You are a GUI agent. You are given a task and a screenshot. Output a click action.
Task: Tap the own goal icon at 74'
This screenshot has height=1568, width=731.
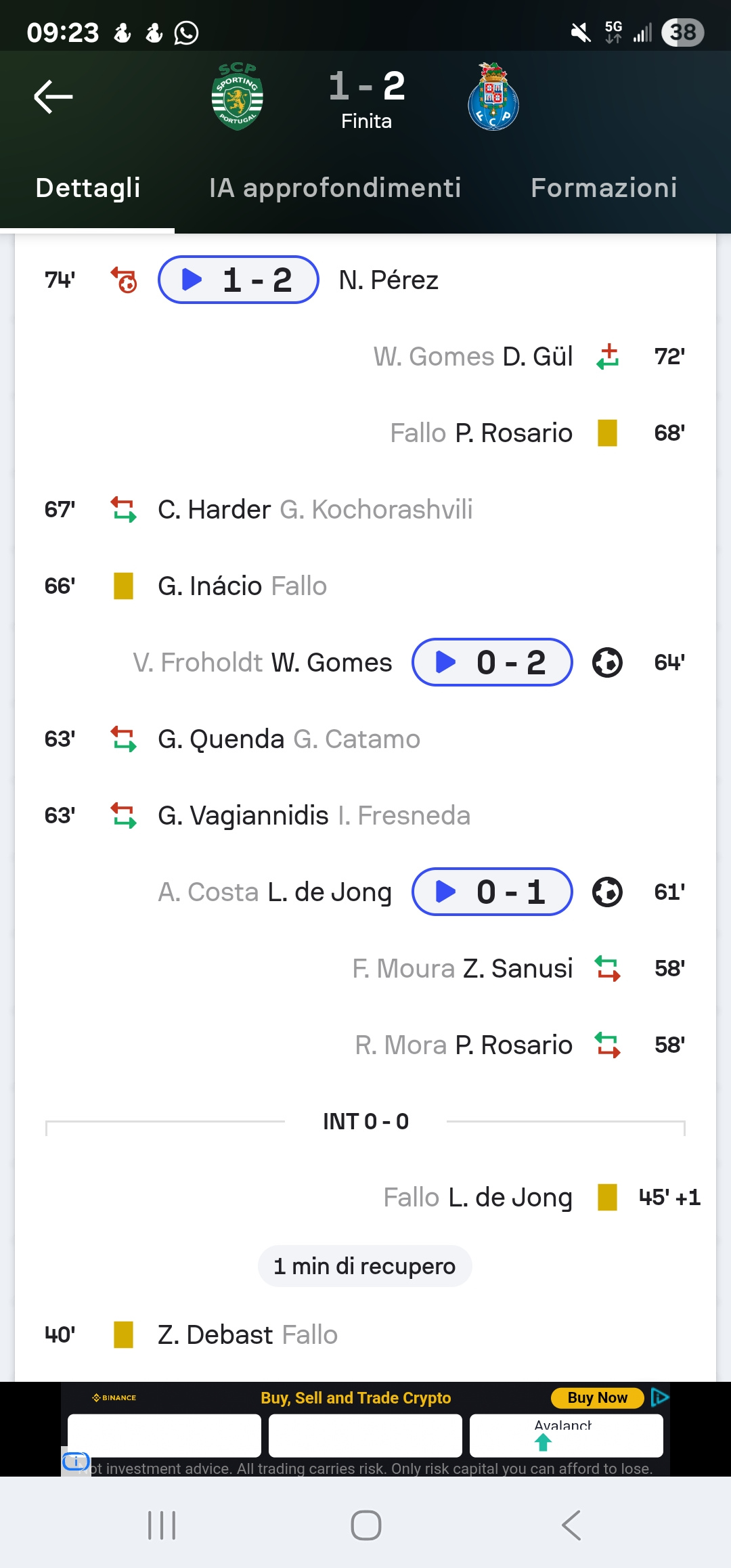[124, 280]
